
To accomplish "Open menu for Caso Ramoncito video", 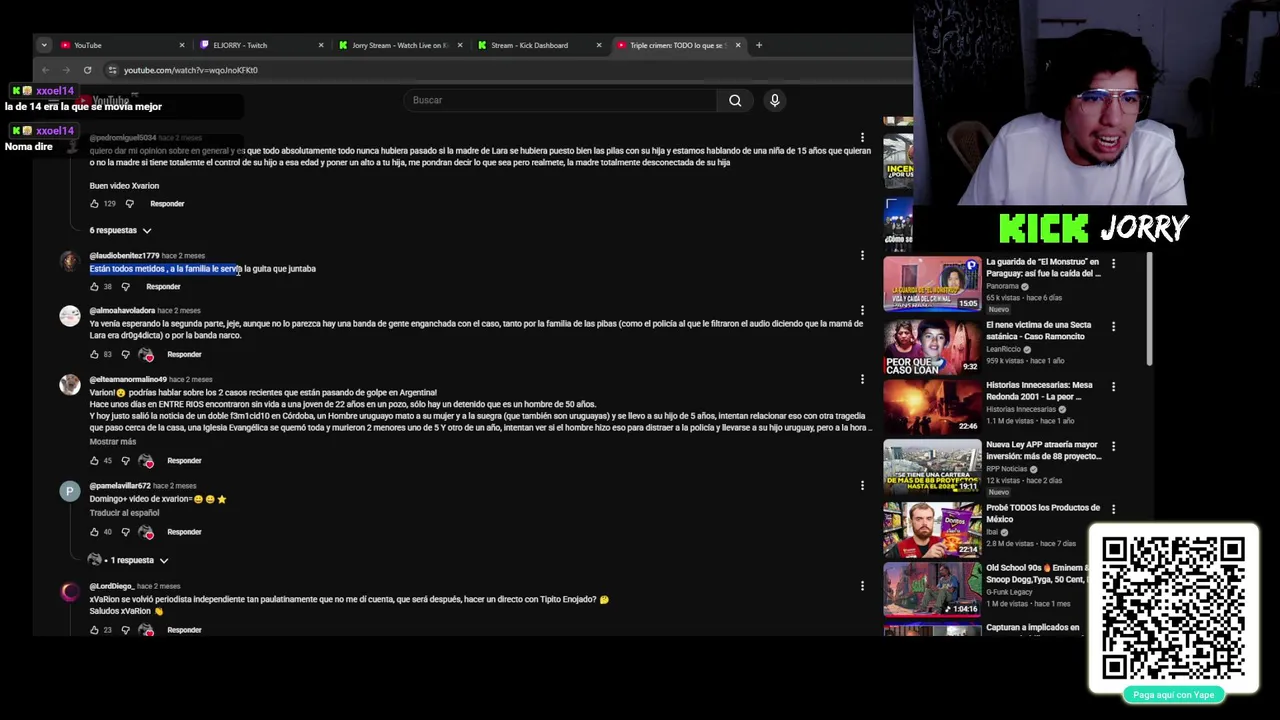I will (x=1113, y=327).
